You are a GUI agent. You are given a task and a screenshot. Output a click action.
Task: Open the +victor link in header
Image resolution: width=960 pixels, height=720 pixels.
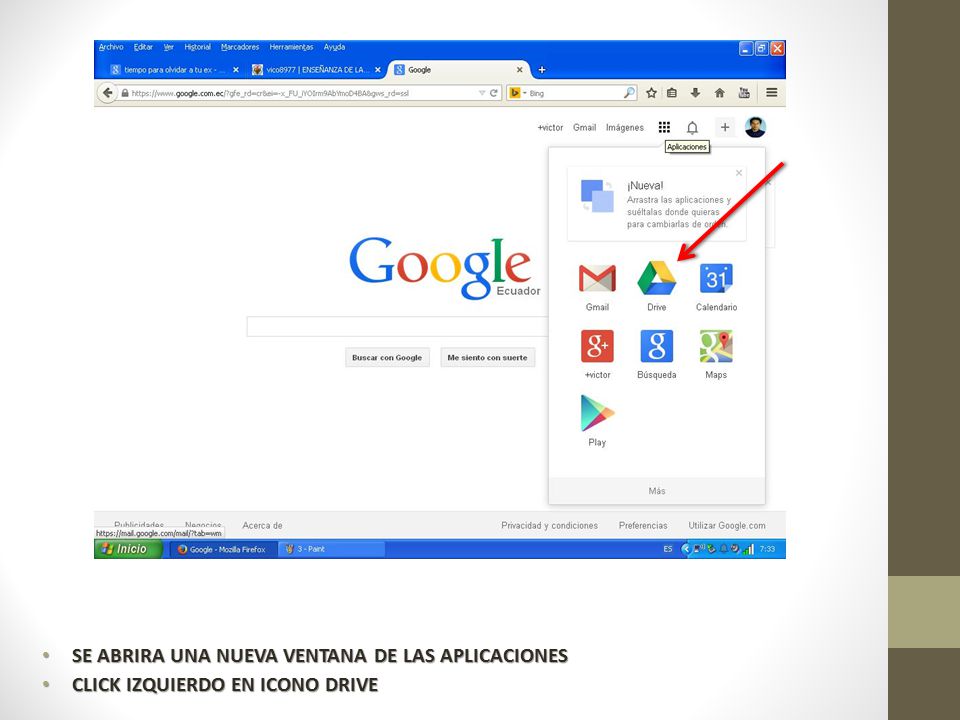550,127
